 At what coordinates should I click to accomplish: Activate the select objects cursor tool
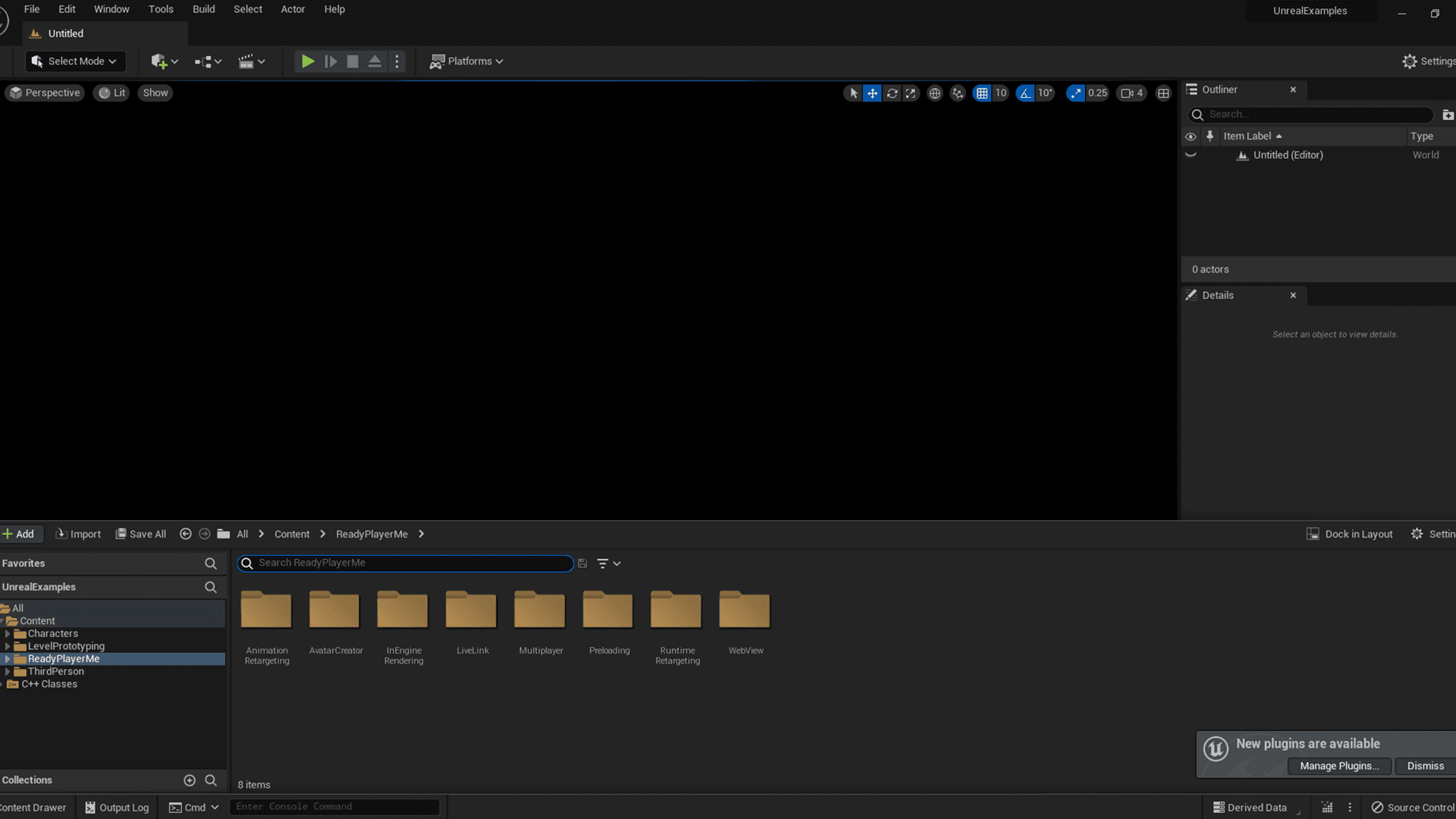click(x=853, y=93)
